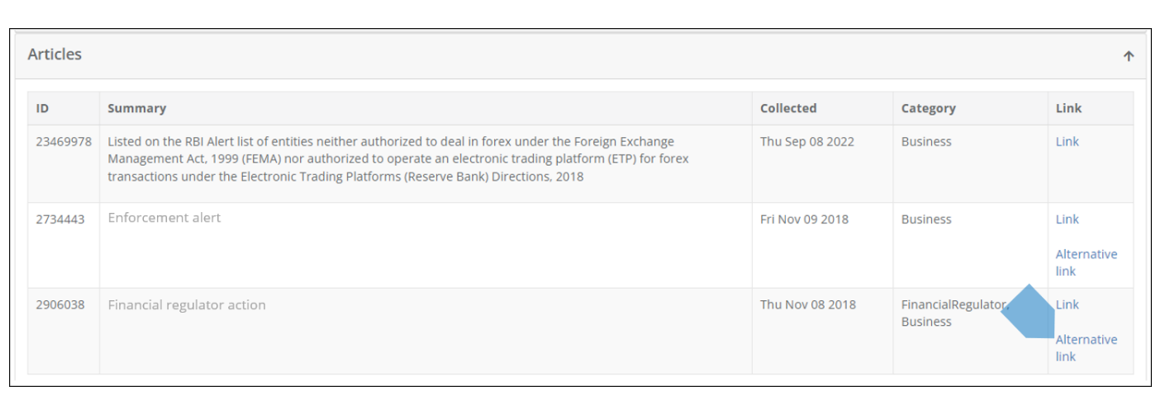Click the Fri Nov 09 2018 date
Image resolution: width=1174 pixels, height=404 pixels.
click(804, 219)
